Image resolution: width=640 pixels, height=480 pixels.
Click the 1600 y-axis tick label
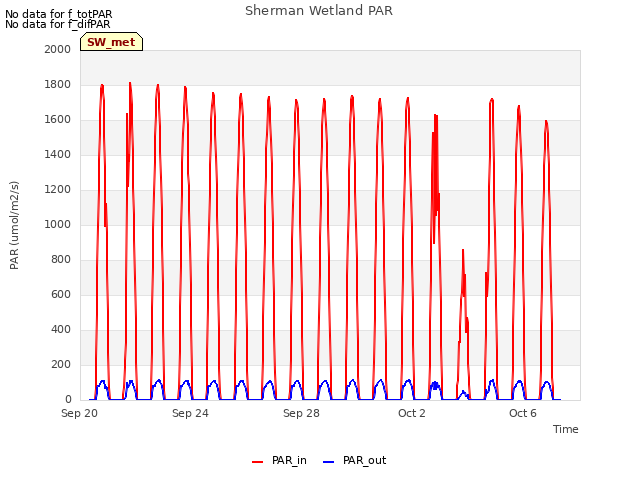click(x=58, y=120)
